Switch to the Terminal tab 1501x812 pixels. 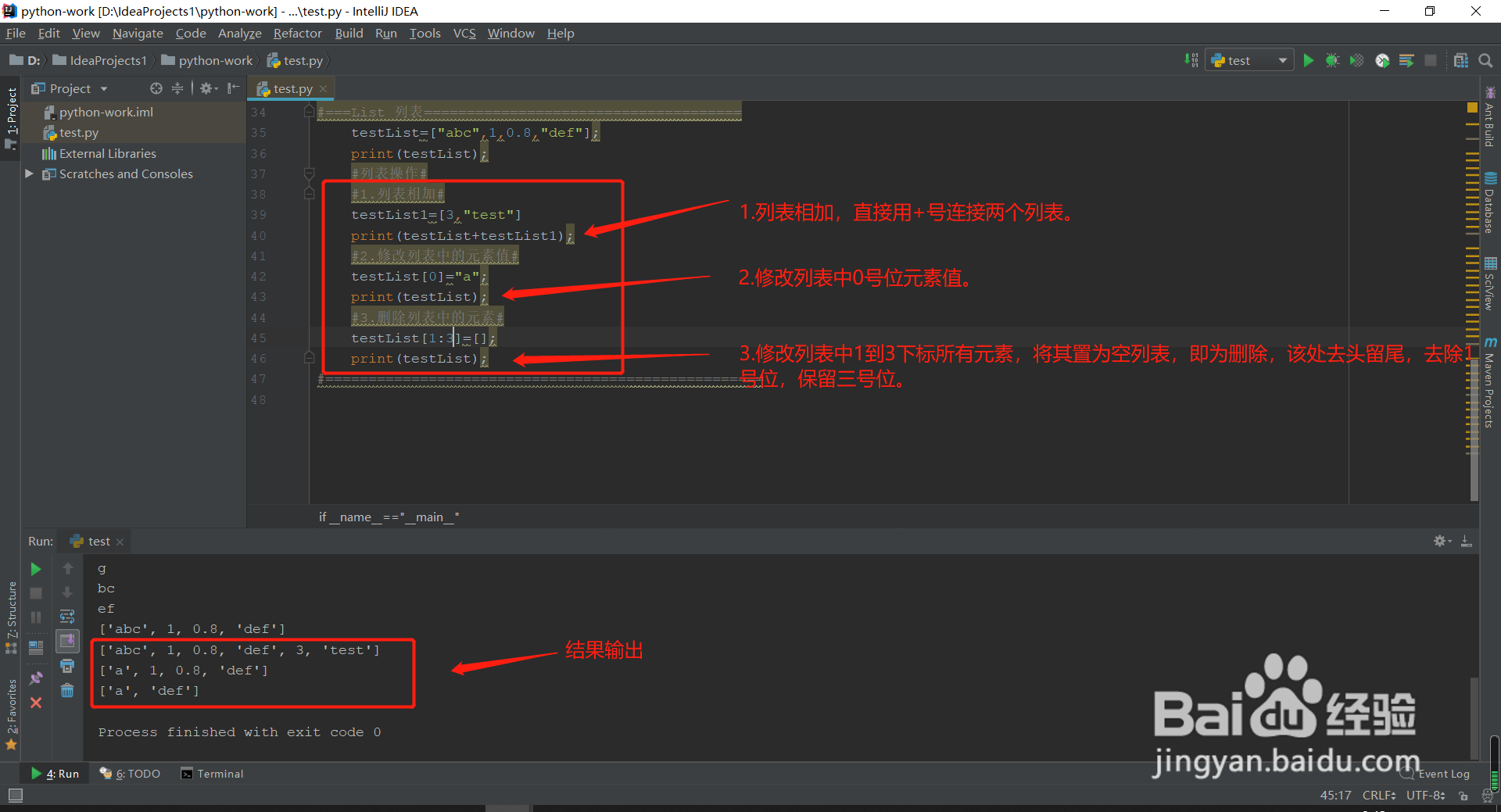(212, 774)
